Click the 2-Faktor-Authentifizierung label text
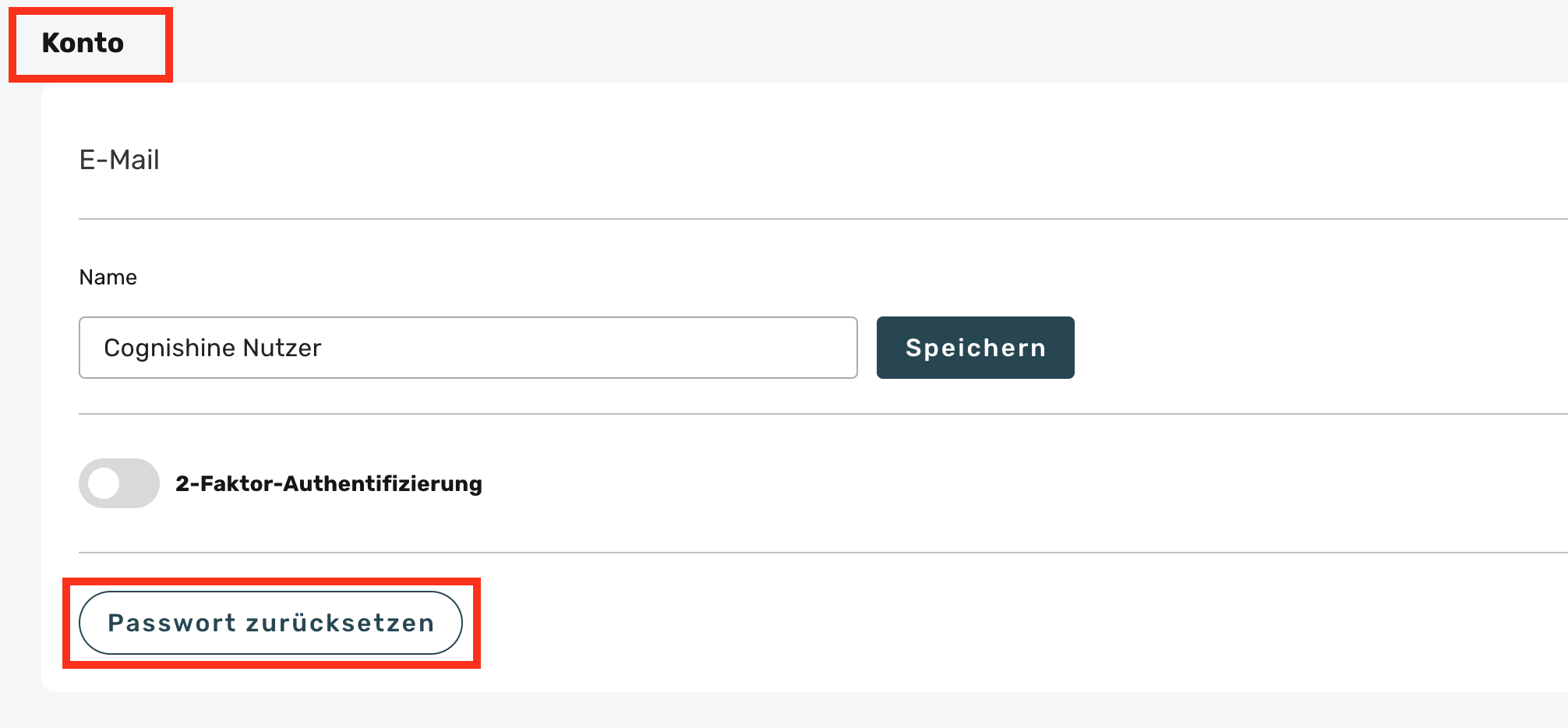 (x=328, y=484)
